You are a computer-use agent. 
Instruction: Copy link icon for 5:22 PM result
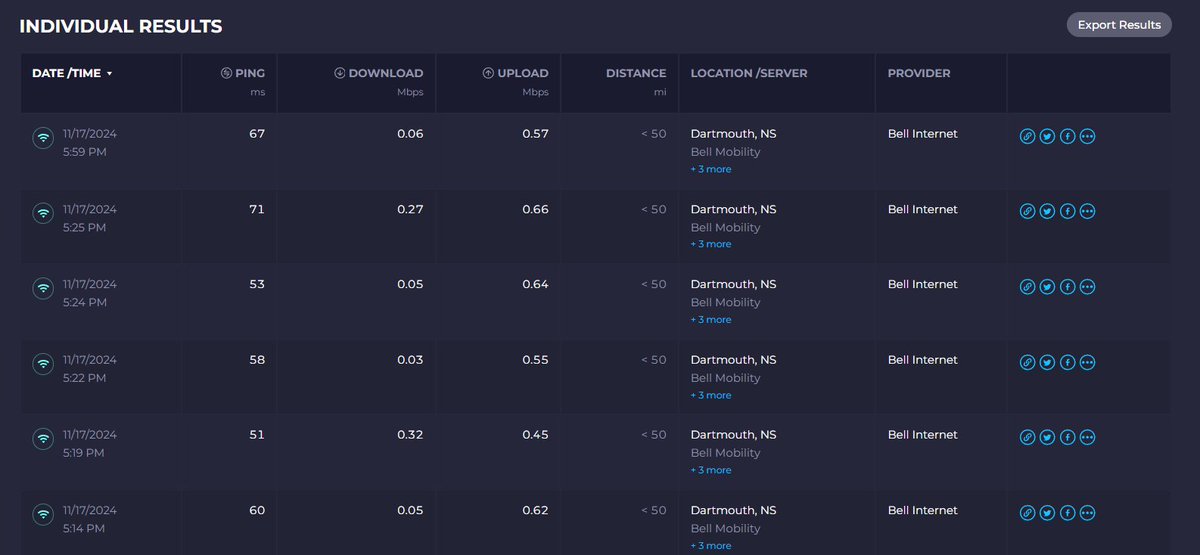pos(1027,362)
